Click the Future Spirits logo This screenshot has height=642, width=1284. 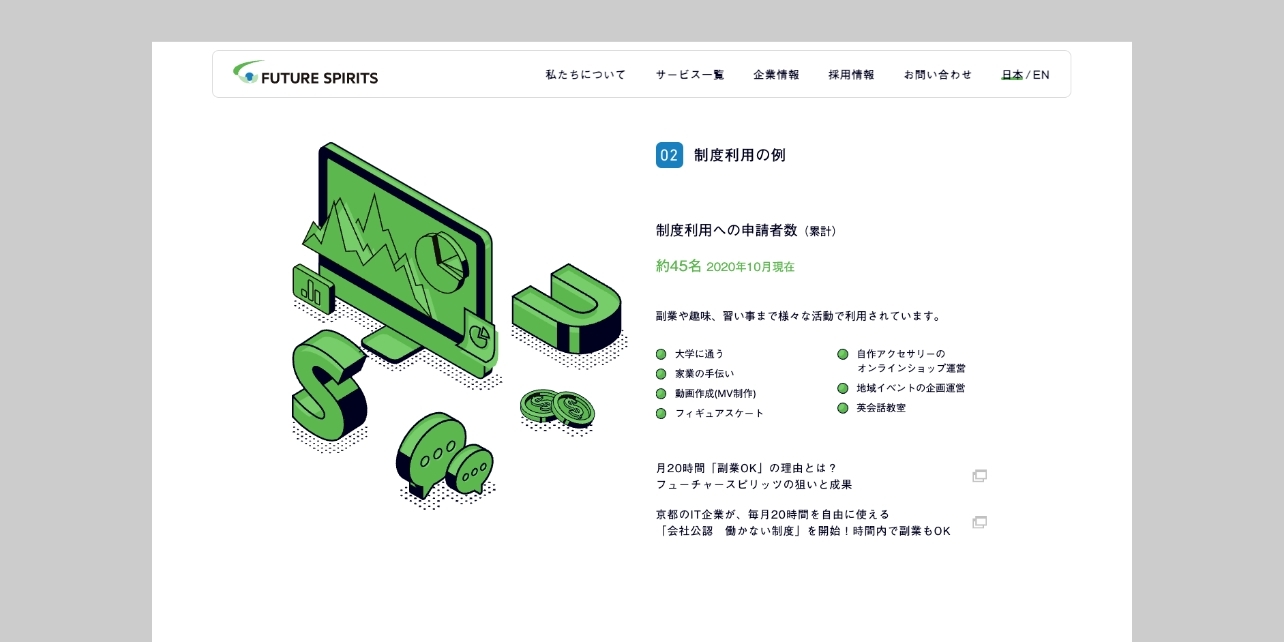[x=306, y=74]
